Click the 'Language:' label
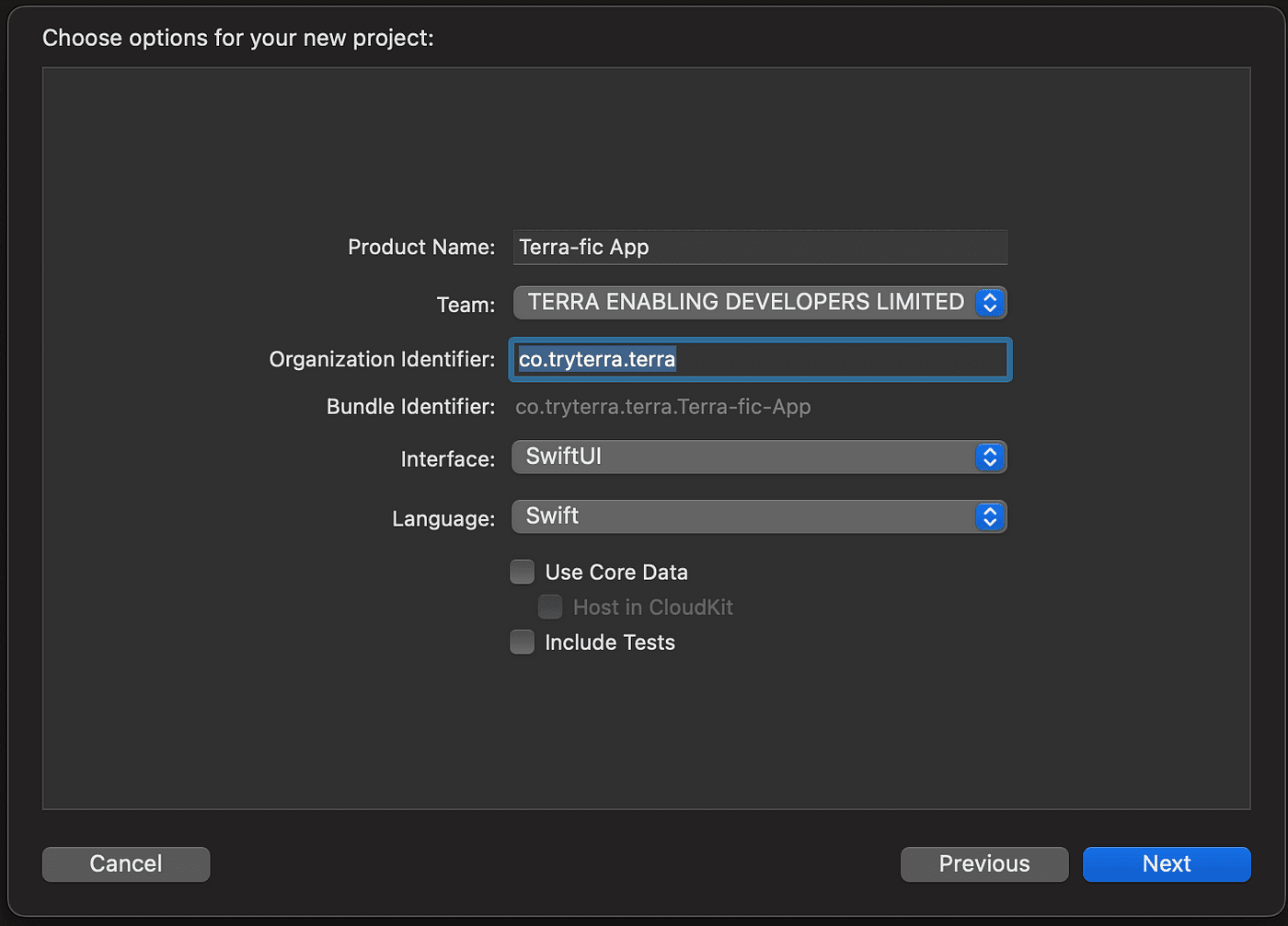This screenshot has height=926, width=1288. pos(443,519)
